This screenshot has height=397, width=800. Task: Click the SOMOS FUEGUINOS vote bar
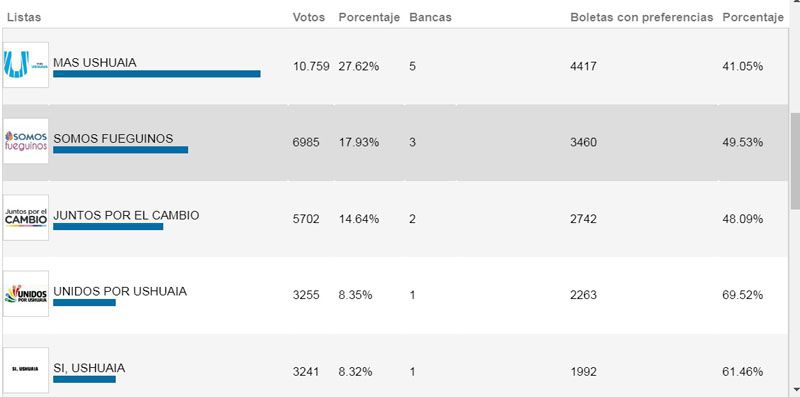coord(120,150)
